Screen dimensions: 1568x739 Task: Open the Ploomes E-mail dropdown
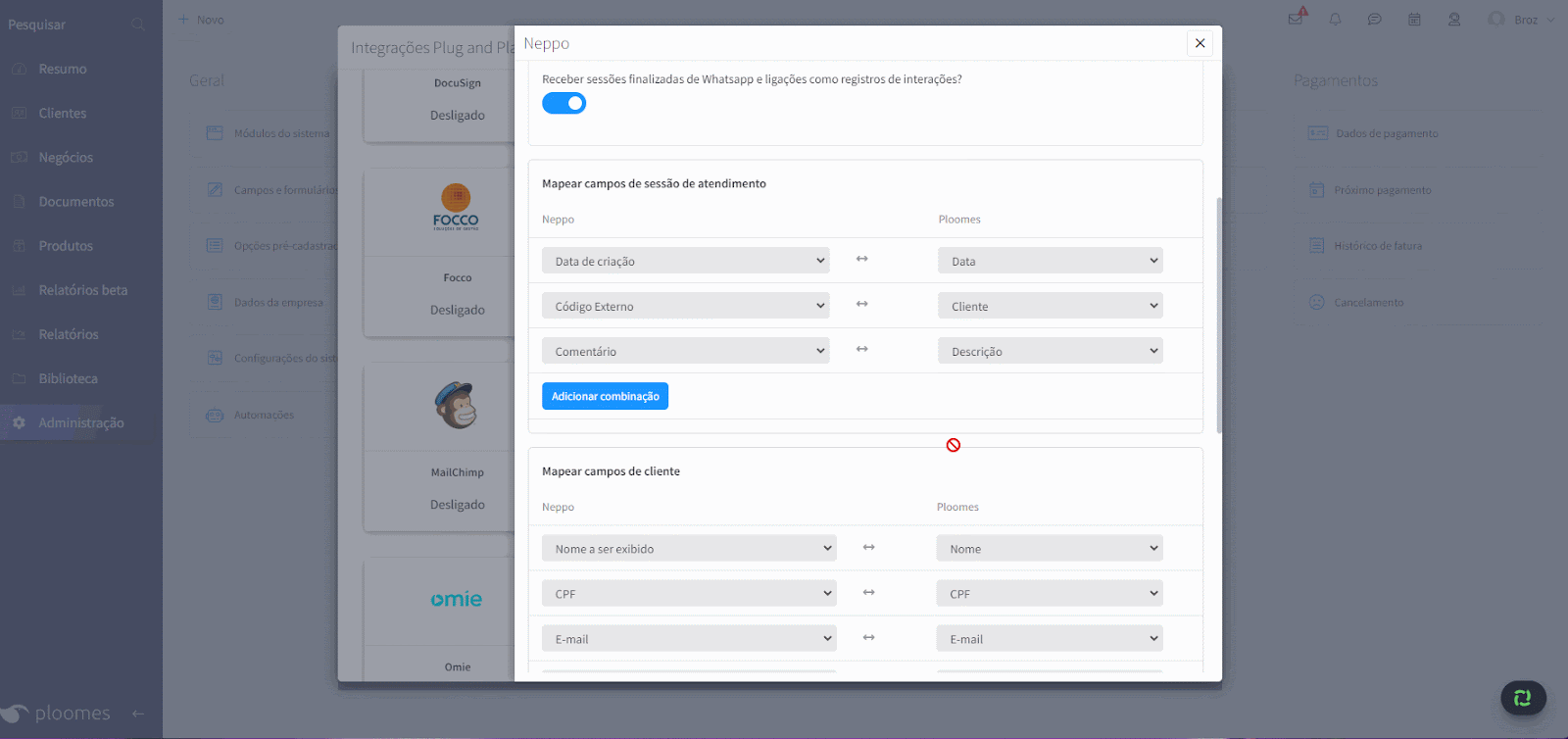[1050, 638]
